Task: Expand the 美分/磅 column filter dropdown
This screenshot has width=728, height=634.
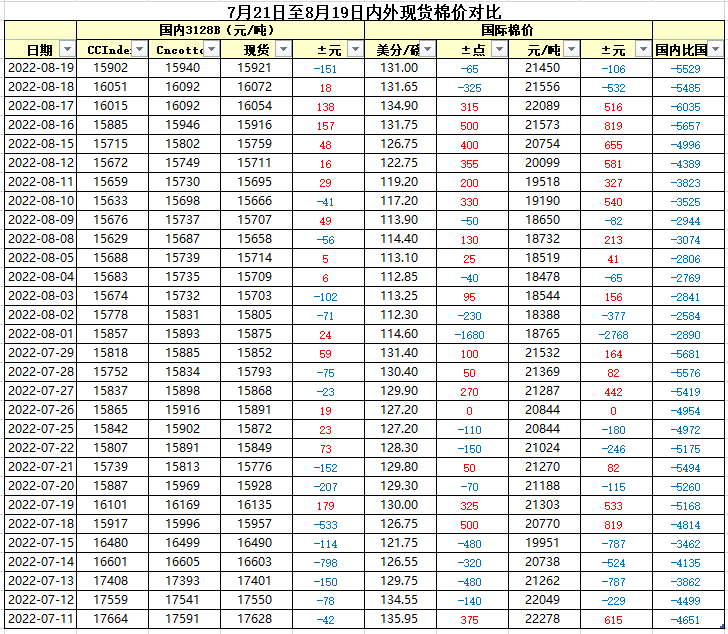Action: click(427, 49)
